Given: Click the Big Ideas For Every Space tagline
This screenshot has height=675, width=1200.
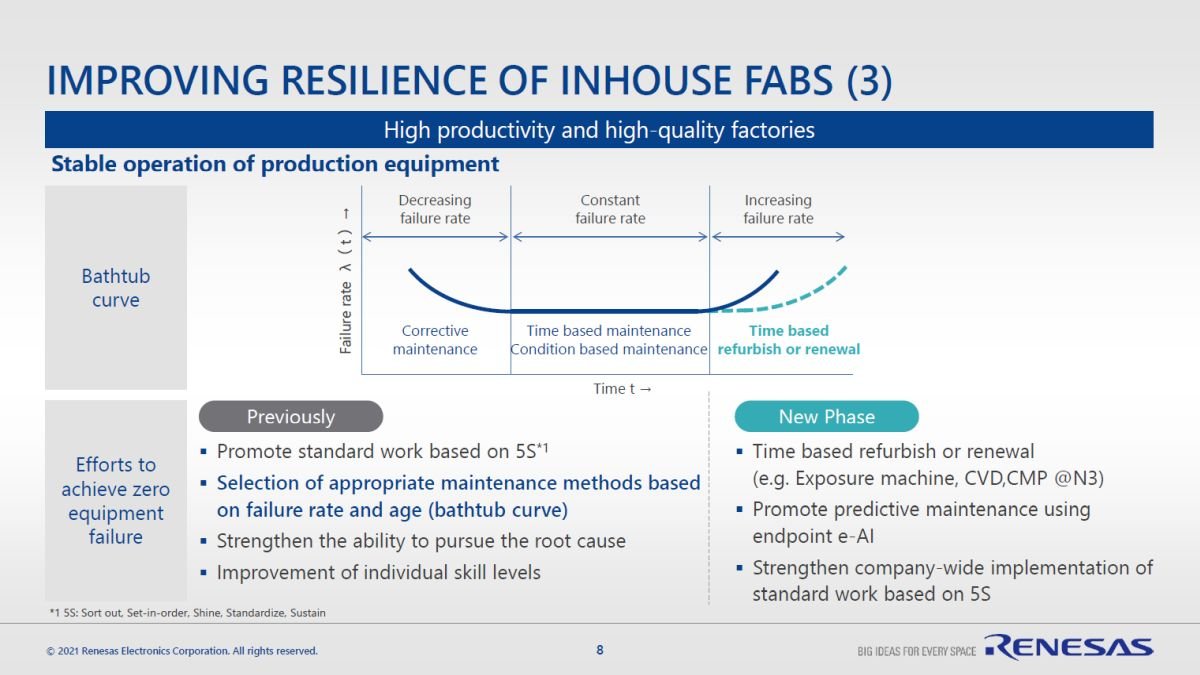Looking at the screenshot, I should tap(916, 652).
